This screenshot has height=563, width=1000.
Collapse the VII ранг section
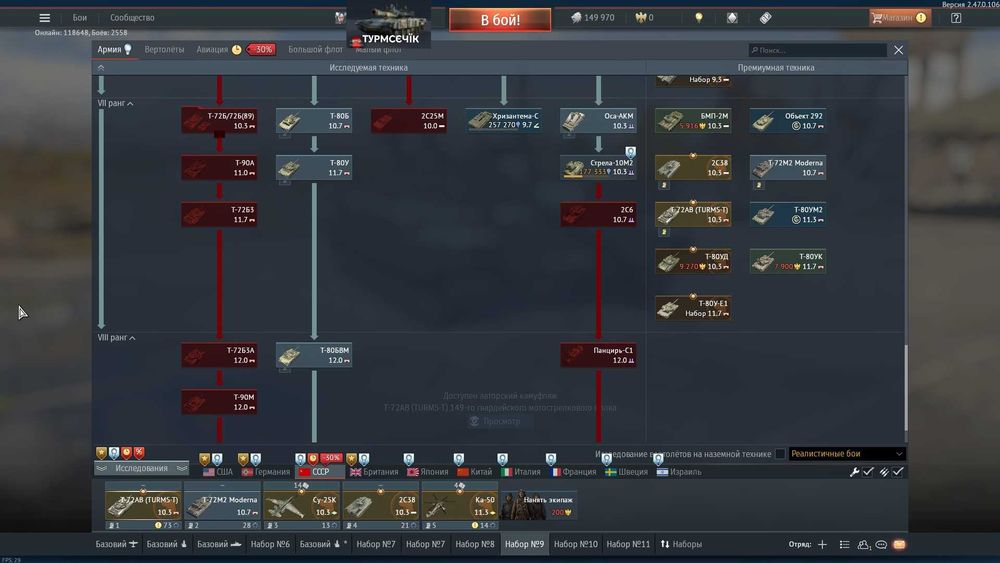pos(115,103)
